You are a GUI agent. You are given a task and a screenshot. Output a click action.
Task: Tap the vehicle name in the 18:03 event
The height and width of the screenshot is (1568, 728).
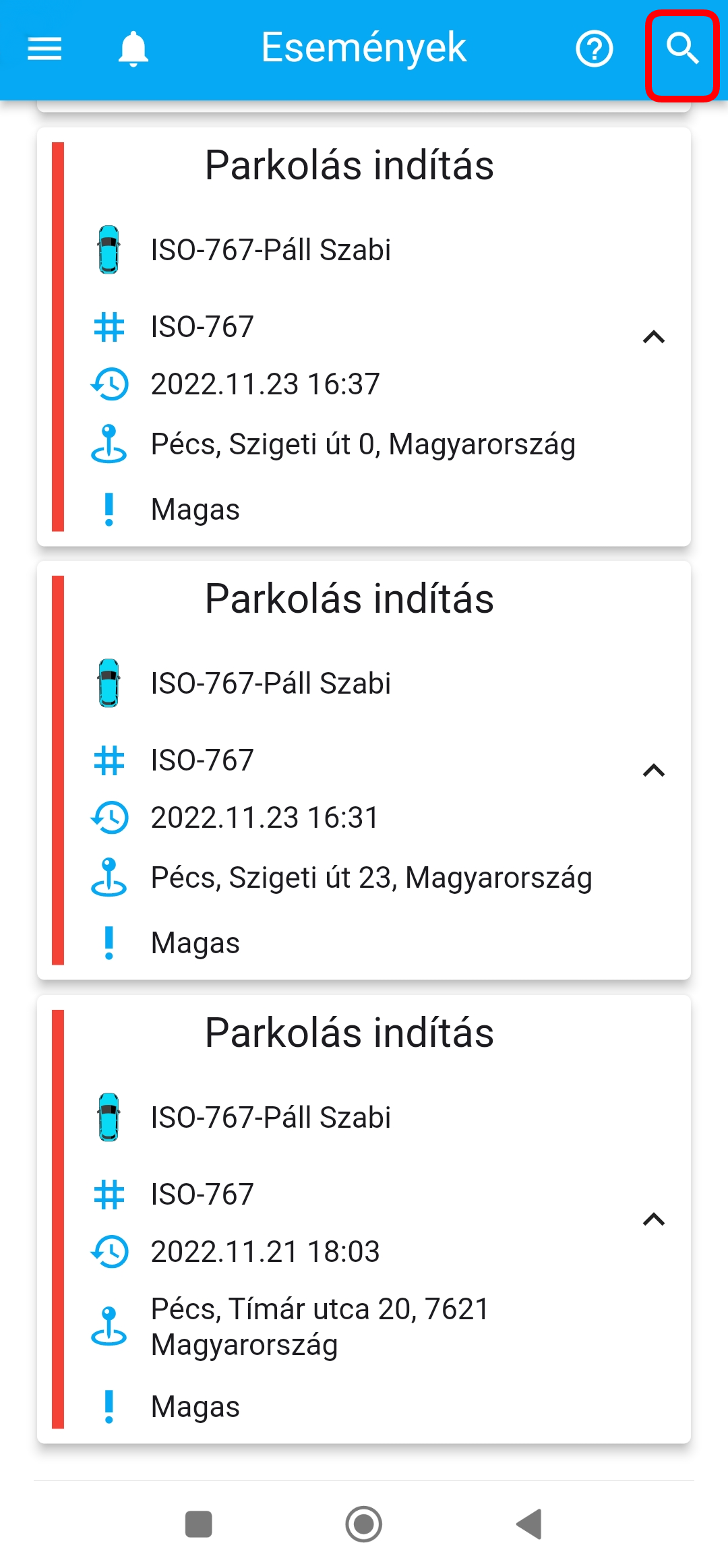pyautogui.click(x=270, y=1117)
